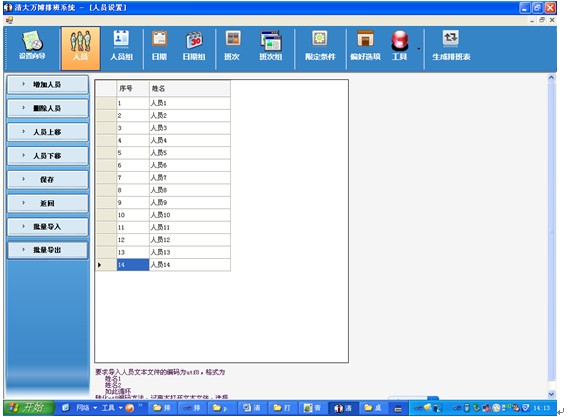This screenshot has width=568, height=417.
Task: Open the Windows 开始 start button
Action: [x=29, y=408]
